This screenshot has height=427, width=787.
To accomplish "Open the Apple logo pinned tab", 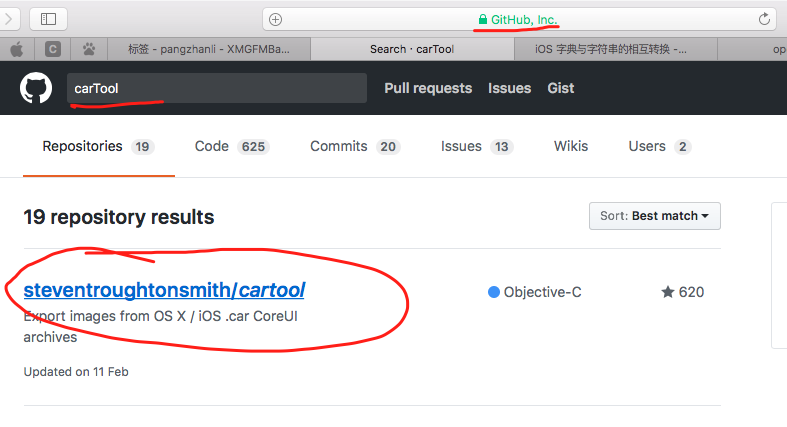I will pyautogui.click(x=17, y=49).
